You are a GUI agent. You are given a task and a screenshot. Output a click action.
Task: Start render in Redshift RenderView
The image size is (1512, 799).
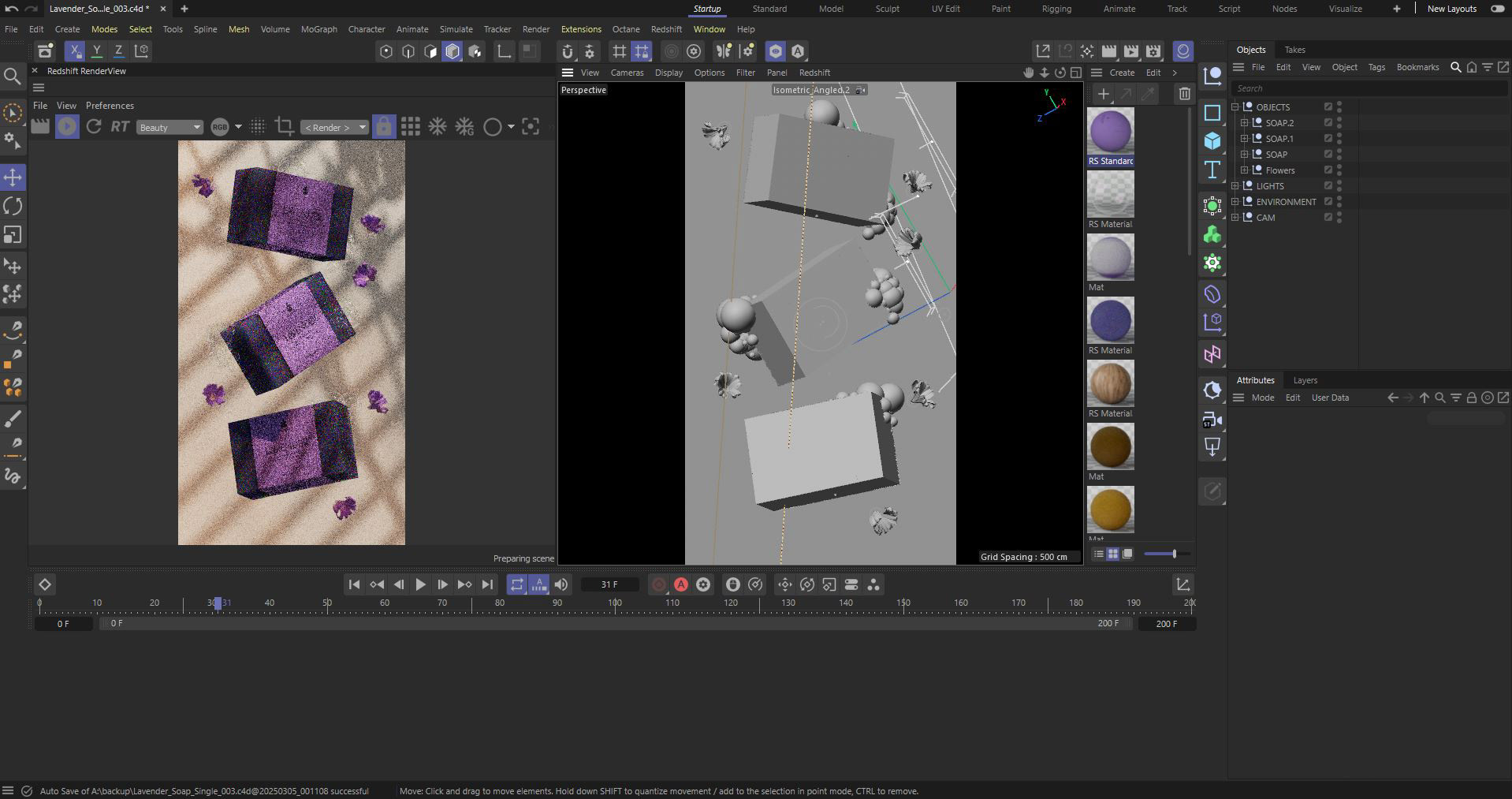click(67, 126)
